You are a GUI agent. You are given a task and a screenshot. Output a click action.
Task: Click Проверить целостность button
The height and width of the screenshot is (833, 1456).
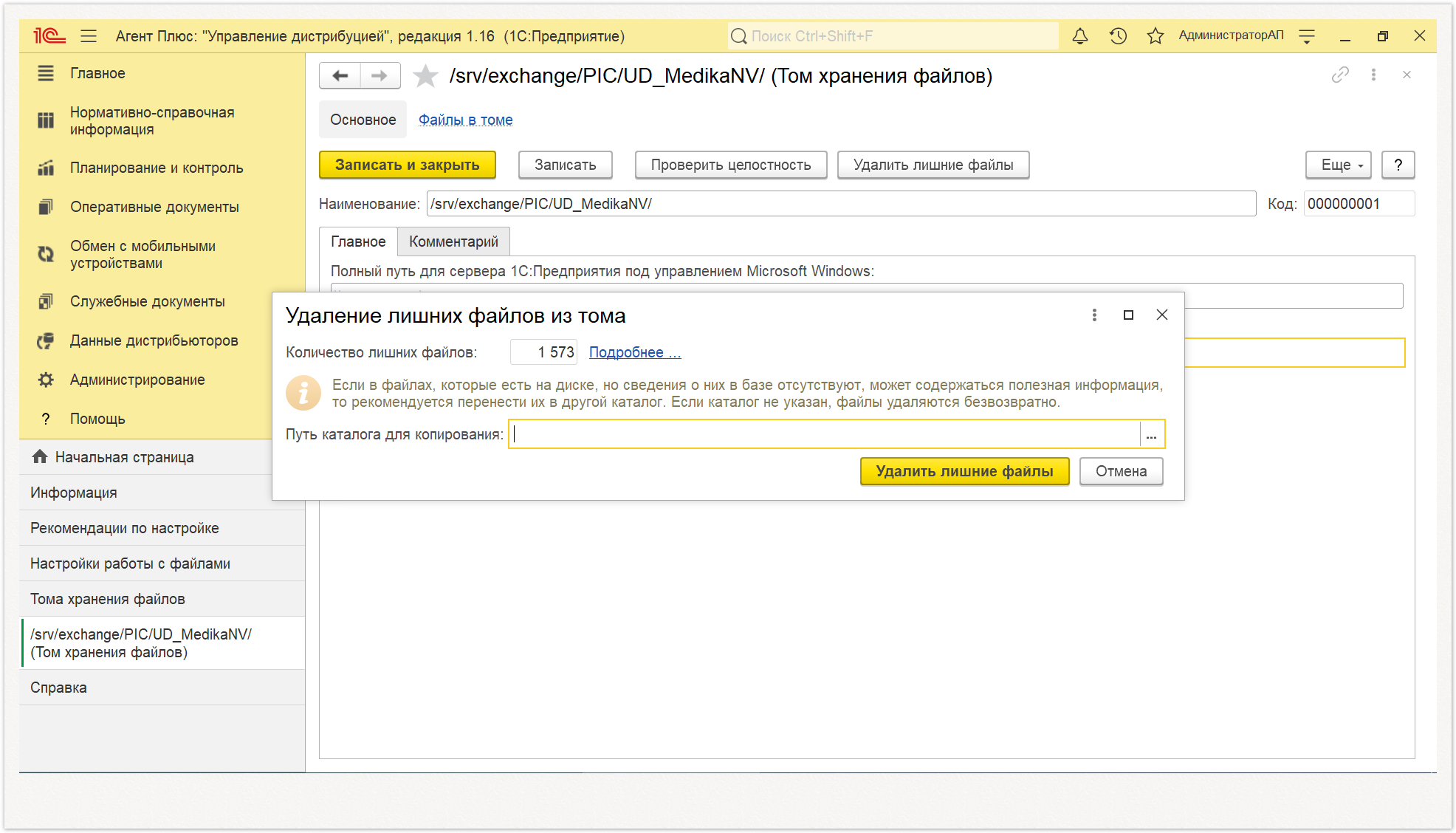pyautogui.click(x=731, y=165)
